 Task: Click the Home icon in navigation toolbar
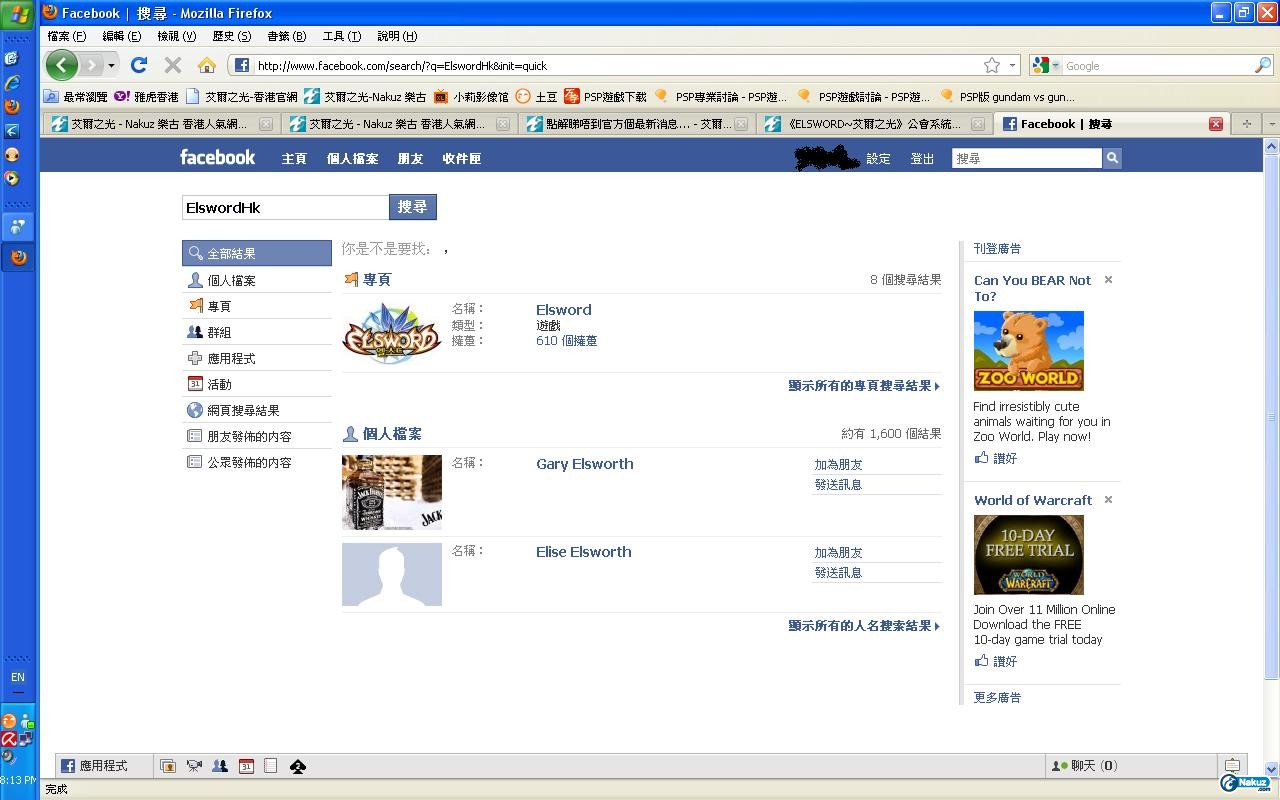pos(207,65)
